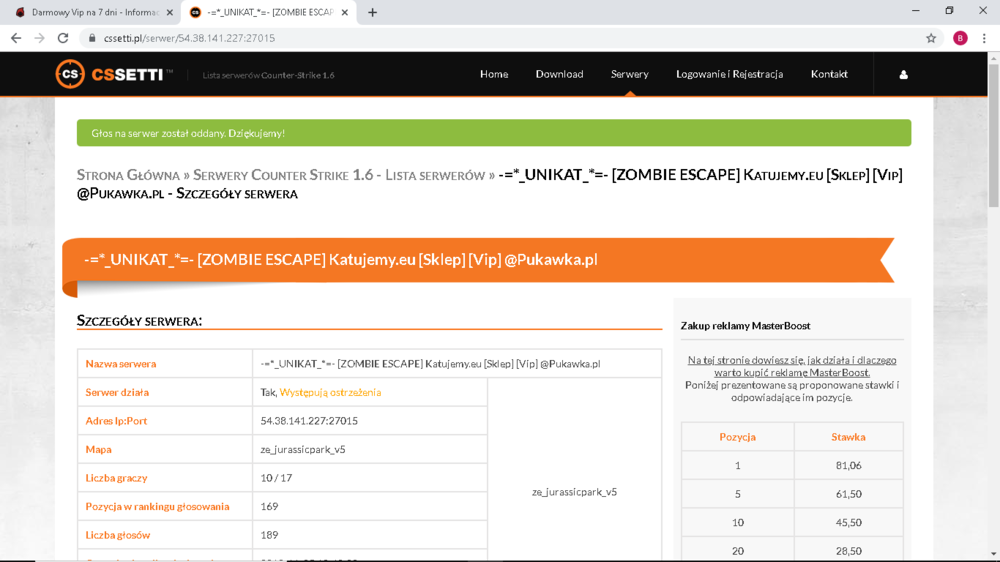Go to Serwery in navigation
Image resolution: width=1000 pixels, height=562 pixels.
[x=629, y=74]
